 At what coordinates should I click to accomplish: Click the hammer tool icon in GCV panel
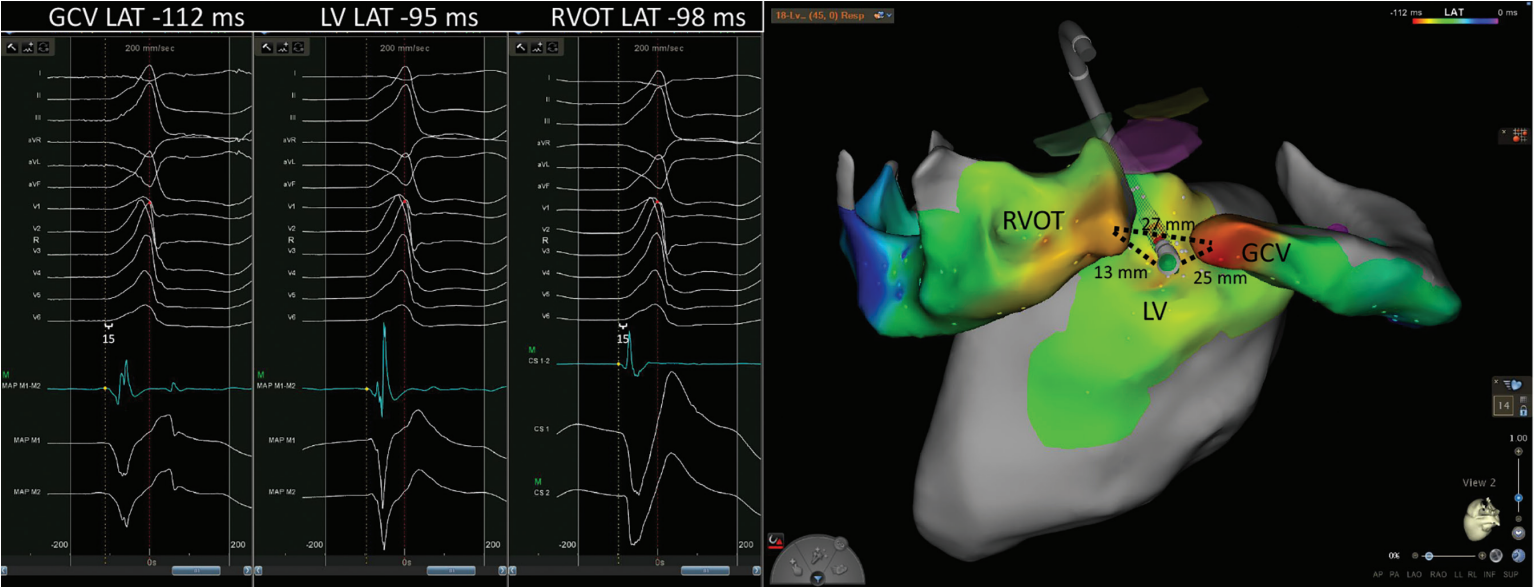(12, 47)
